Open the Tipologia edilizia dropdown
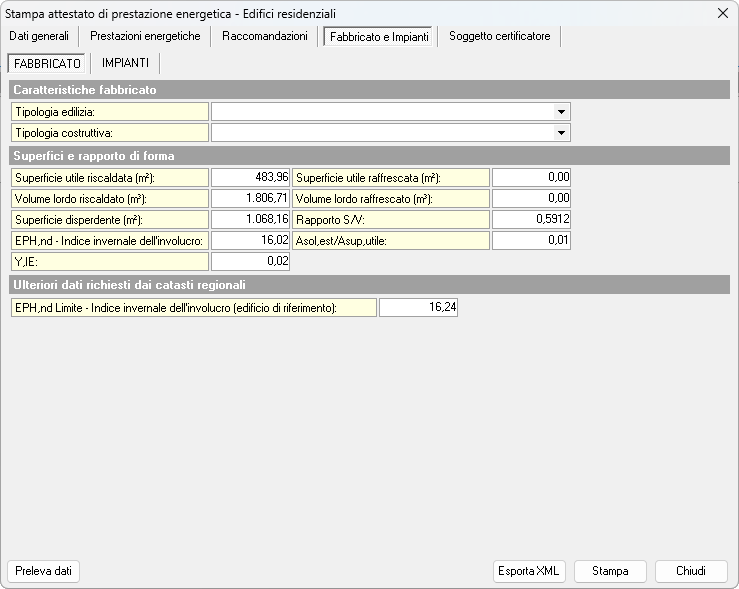This screenshot has width=739, height=589. point(561,112)
